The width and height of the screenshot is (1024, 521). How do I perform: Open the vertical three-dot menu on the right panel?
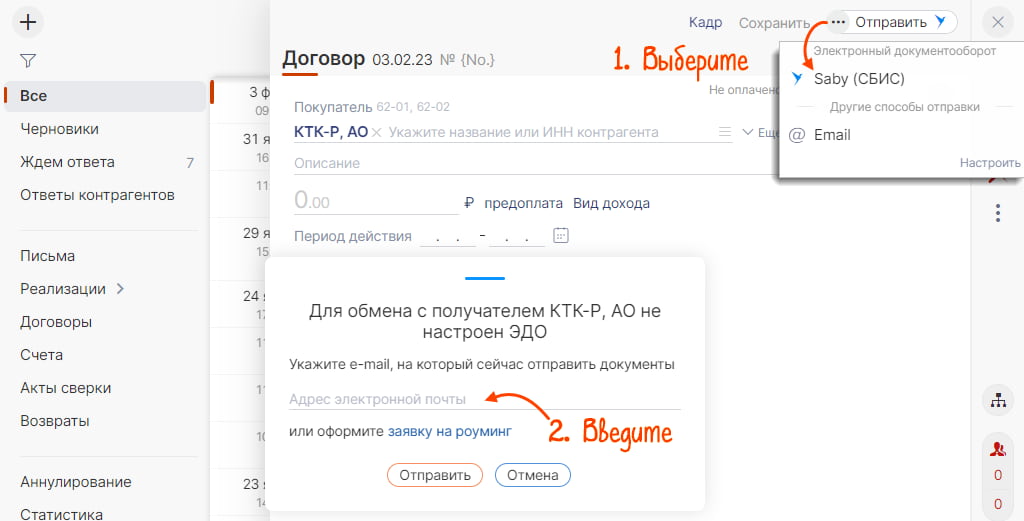pos(997,213)
